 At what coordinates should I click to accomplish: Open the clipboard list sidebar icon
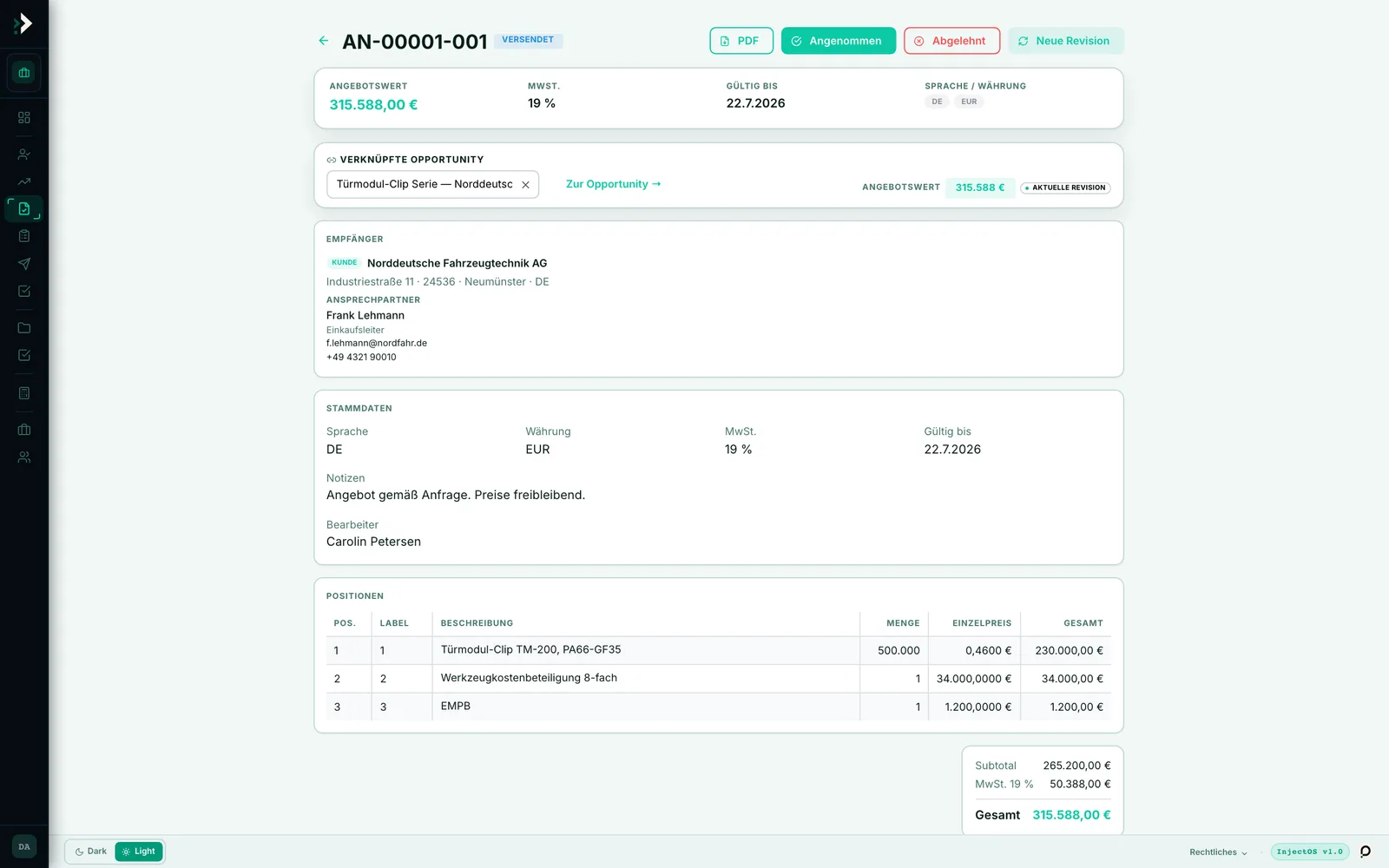pyautogui.click(x=24, y=236)
